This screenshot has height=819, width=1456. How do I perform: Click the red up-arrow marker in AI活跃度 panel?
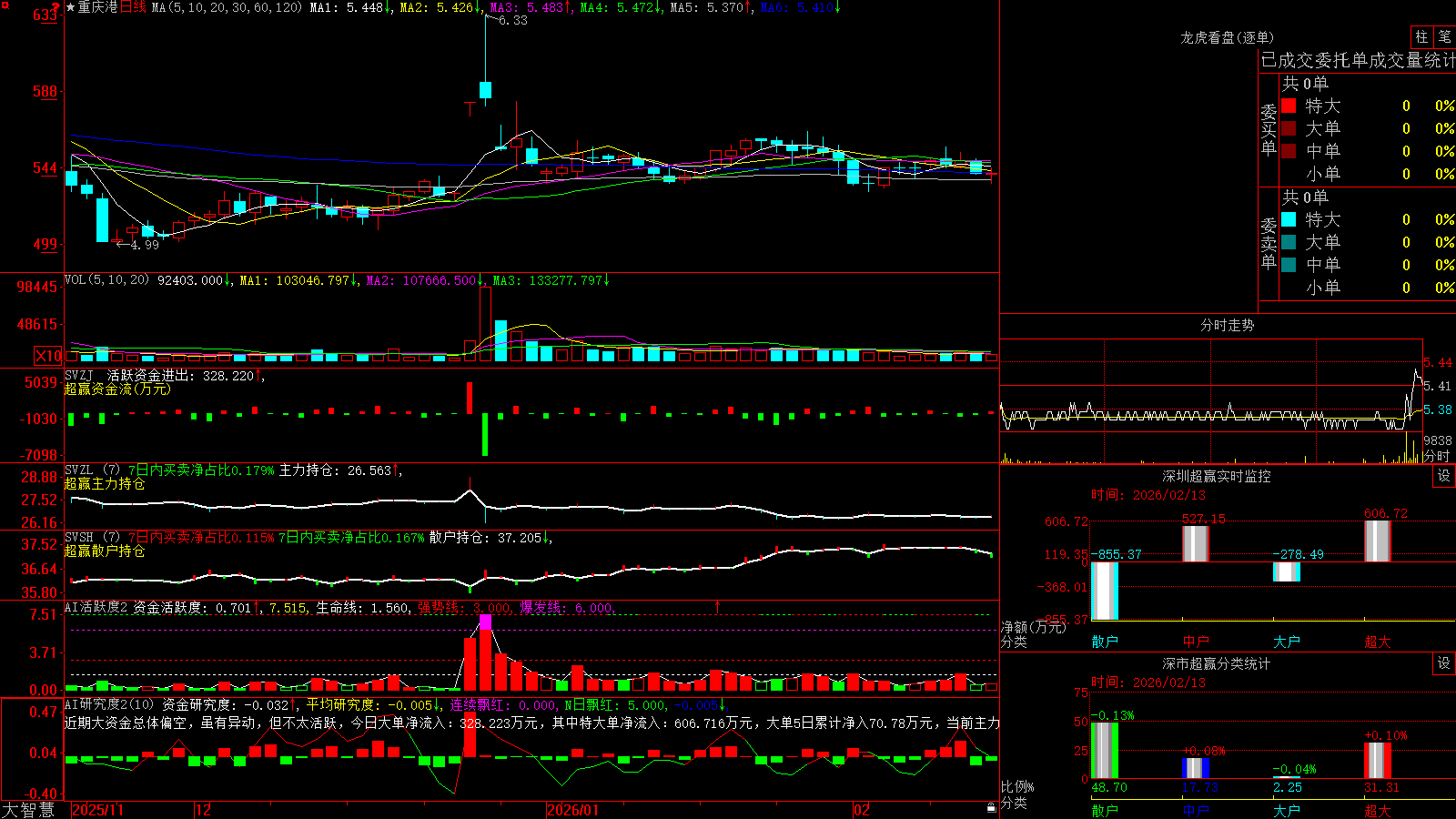click(x=717, y=606)
